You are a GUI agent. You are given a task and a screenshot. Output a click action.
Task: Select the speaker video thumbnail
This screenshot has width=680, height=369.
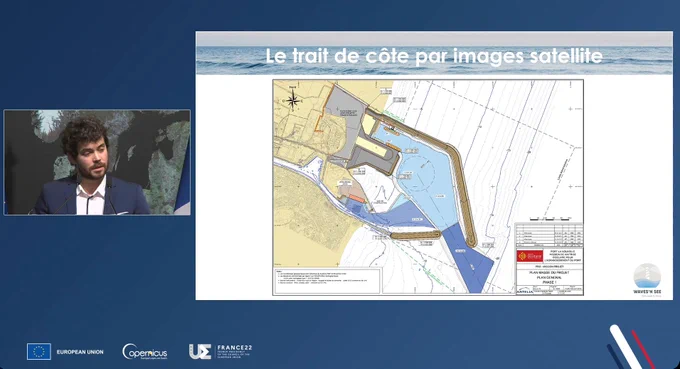pos(97,162)
